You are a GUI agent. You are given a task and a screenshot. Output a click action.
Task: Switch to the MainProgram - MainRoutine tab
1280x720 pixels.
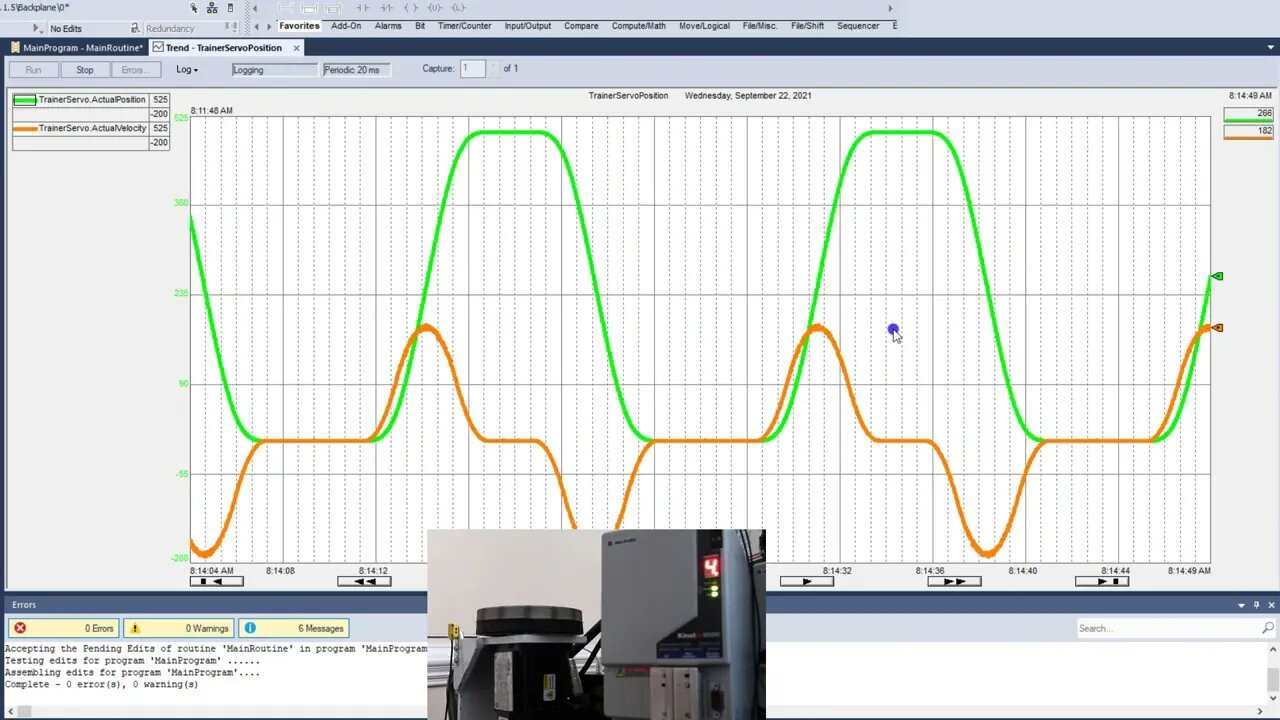75,47
